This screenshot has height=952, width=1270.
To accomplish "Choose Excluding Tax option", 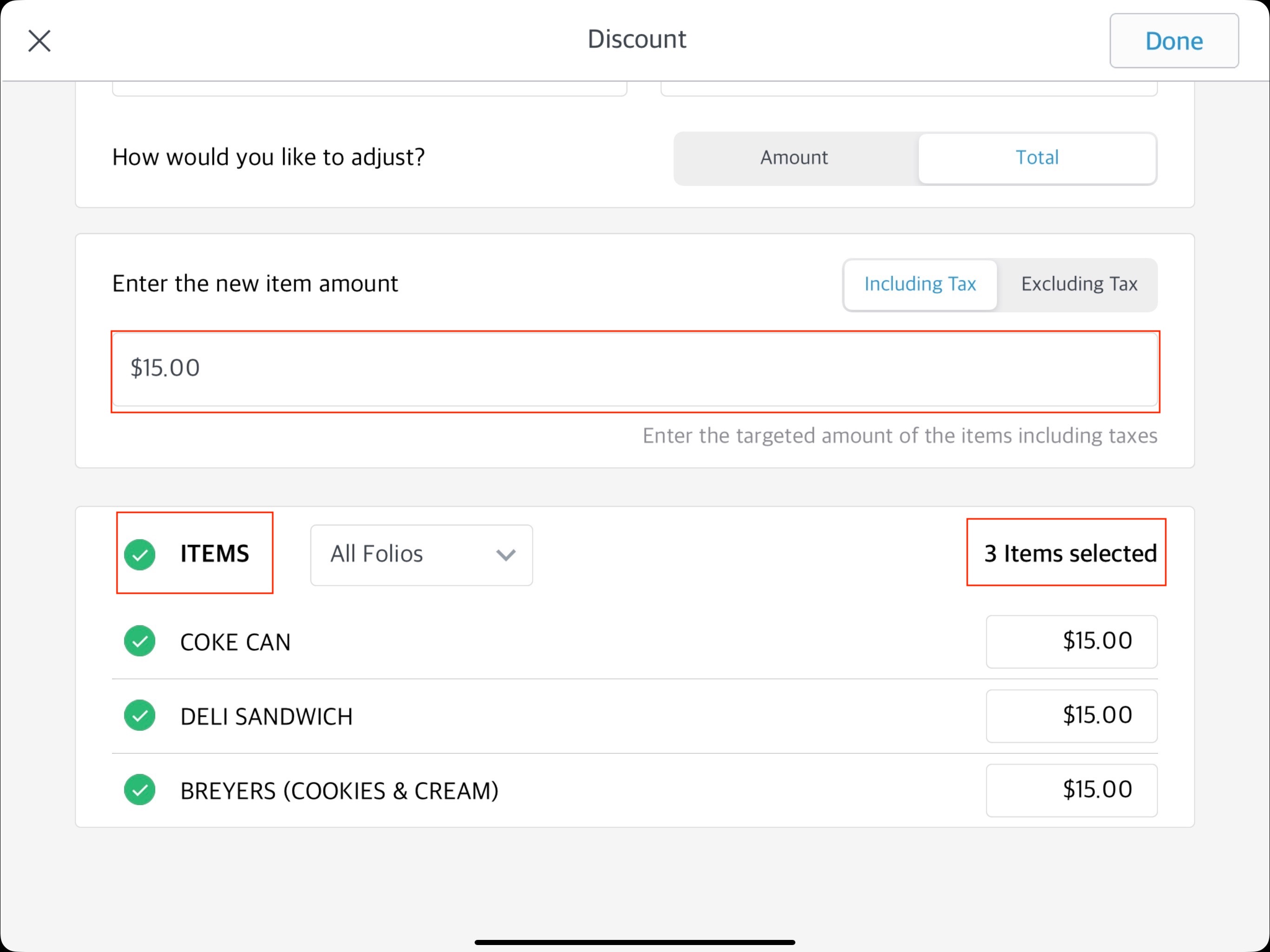I will (x=1078, y=284).
